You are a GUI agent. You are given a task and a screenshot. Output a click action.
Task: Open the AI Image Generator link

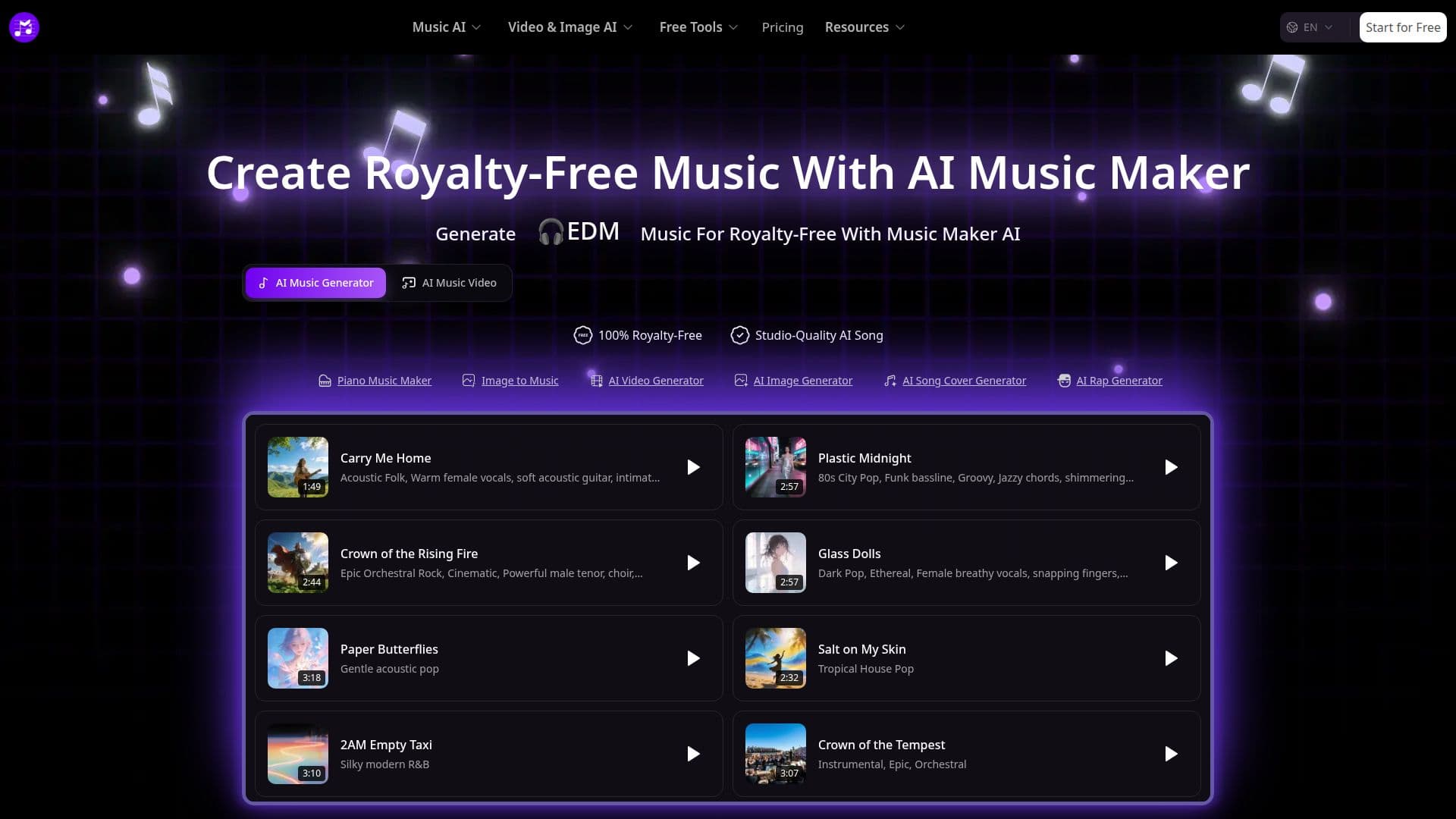point(802,381)
